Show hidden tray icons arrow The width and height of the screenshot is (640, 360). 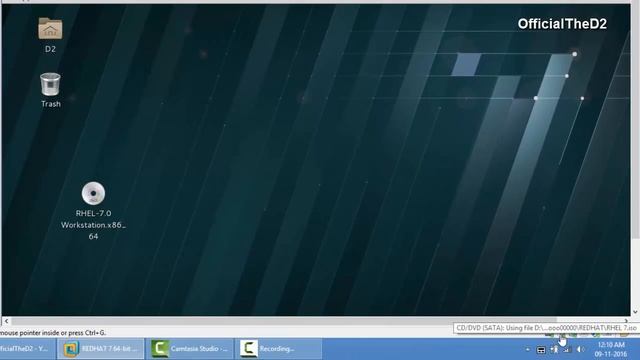[x=527, y=350]
